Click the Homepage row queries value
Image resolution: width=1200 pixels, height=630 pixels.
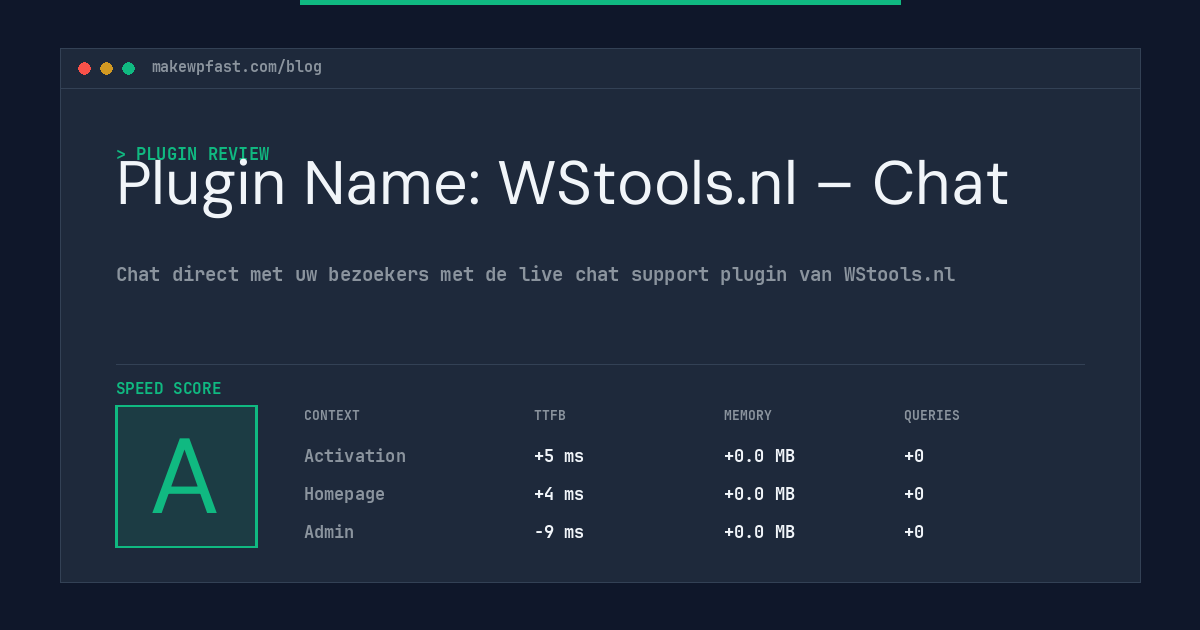[x=914, y=494]
